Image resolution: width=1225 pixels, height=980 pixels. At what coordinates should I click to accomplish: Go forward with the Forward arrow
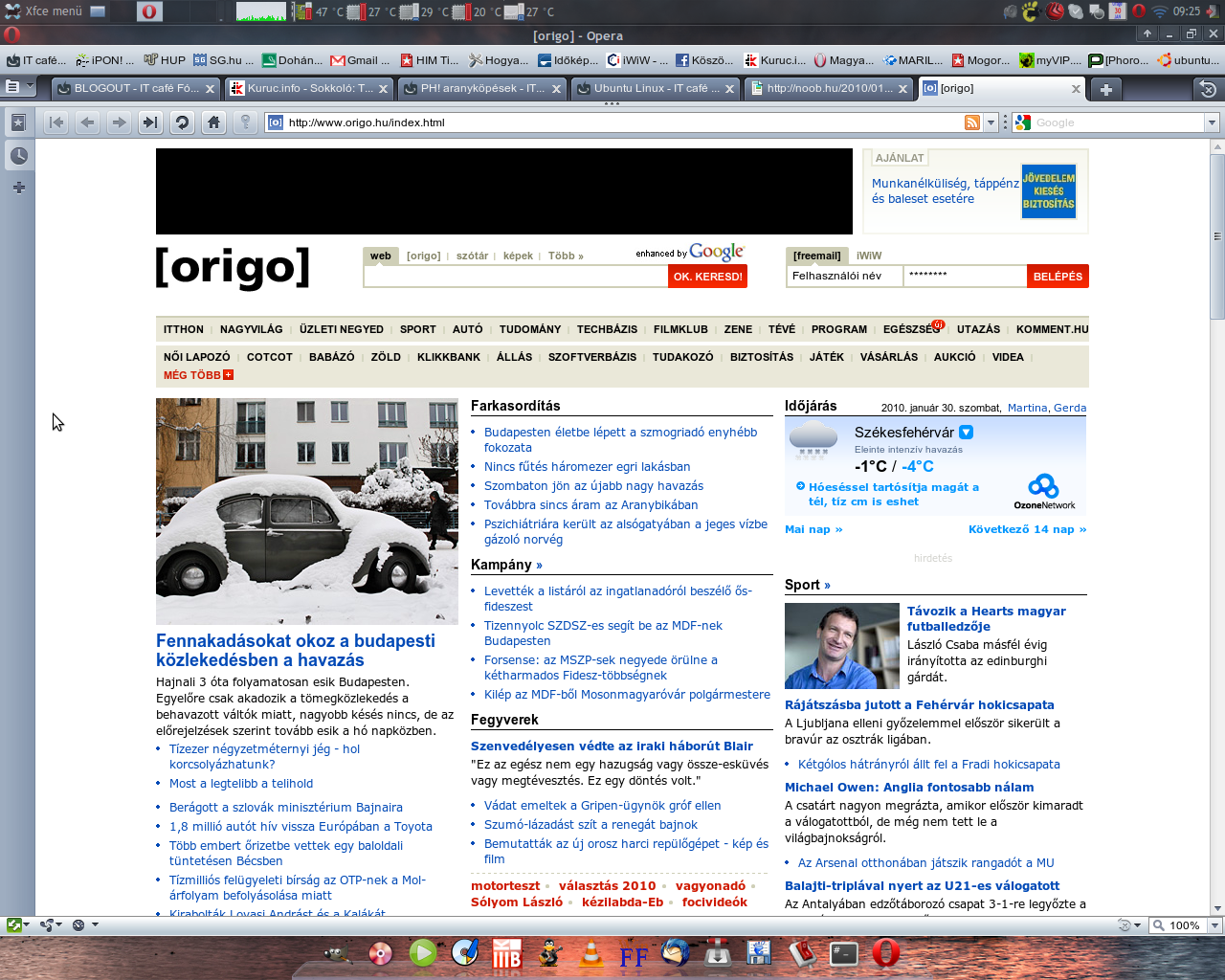point(120,122)
